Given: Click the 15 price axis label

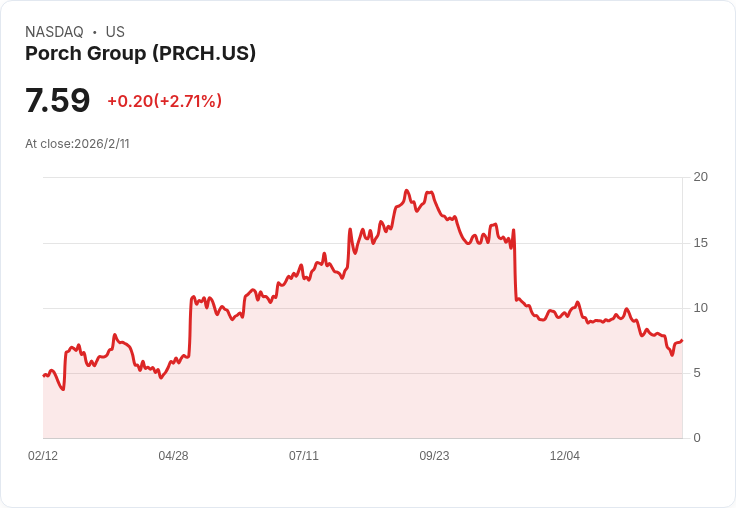Looking at the screenshot, I should point(700,243).
